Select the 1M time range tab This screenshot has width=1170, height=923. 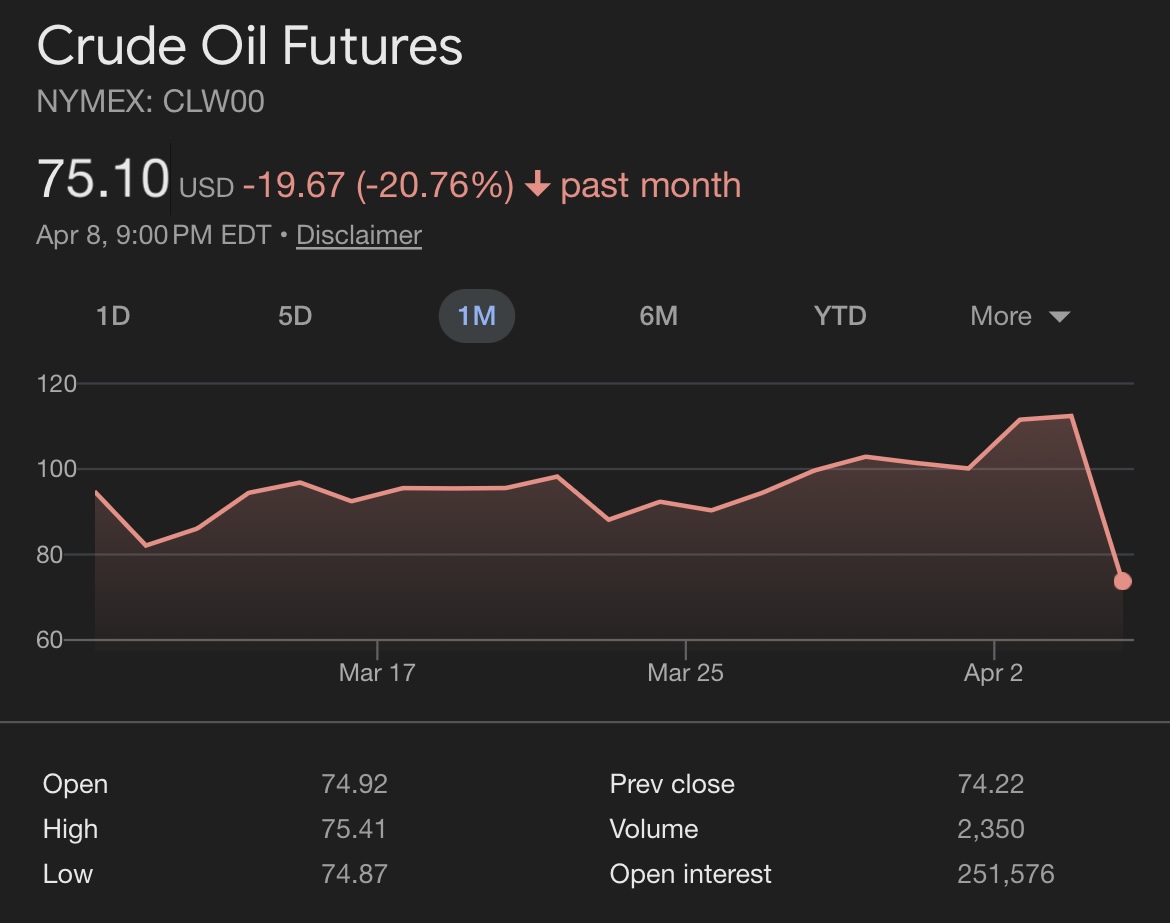[477, 316]
